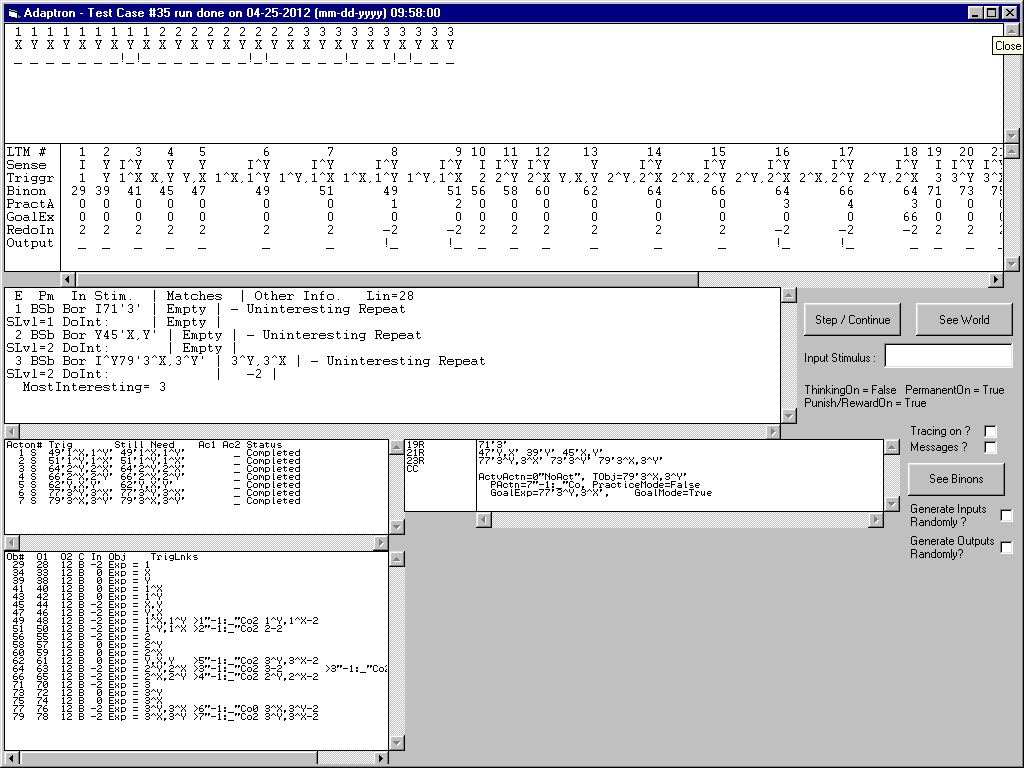This screenshot has width=1024, height=768.
Task: Click left arrow below the Ob# binon list
Action: pyautogui.click(x=12, y=758)
